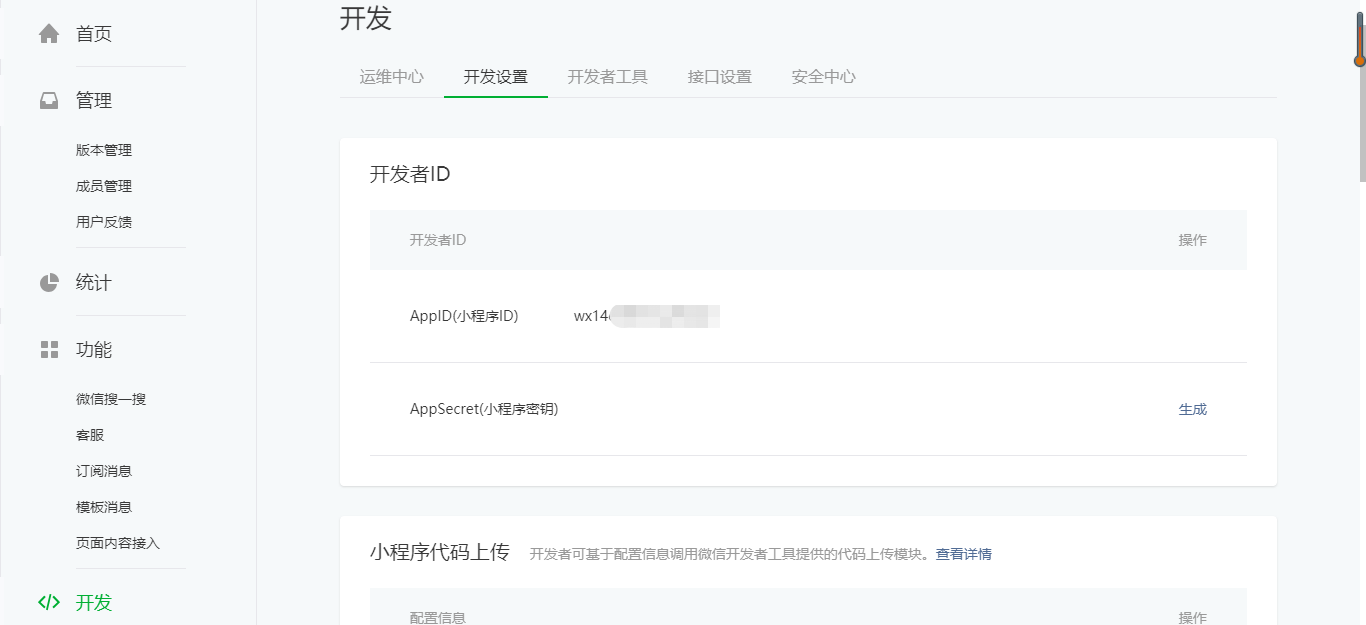1366x625 pixels.
Task: Open the 客服 menu item
Action: (90, 435)
